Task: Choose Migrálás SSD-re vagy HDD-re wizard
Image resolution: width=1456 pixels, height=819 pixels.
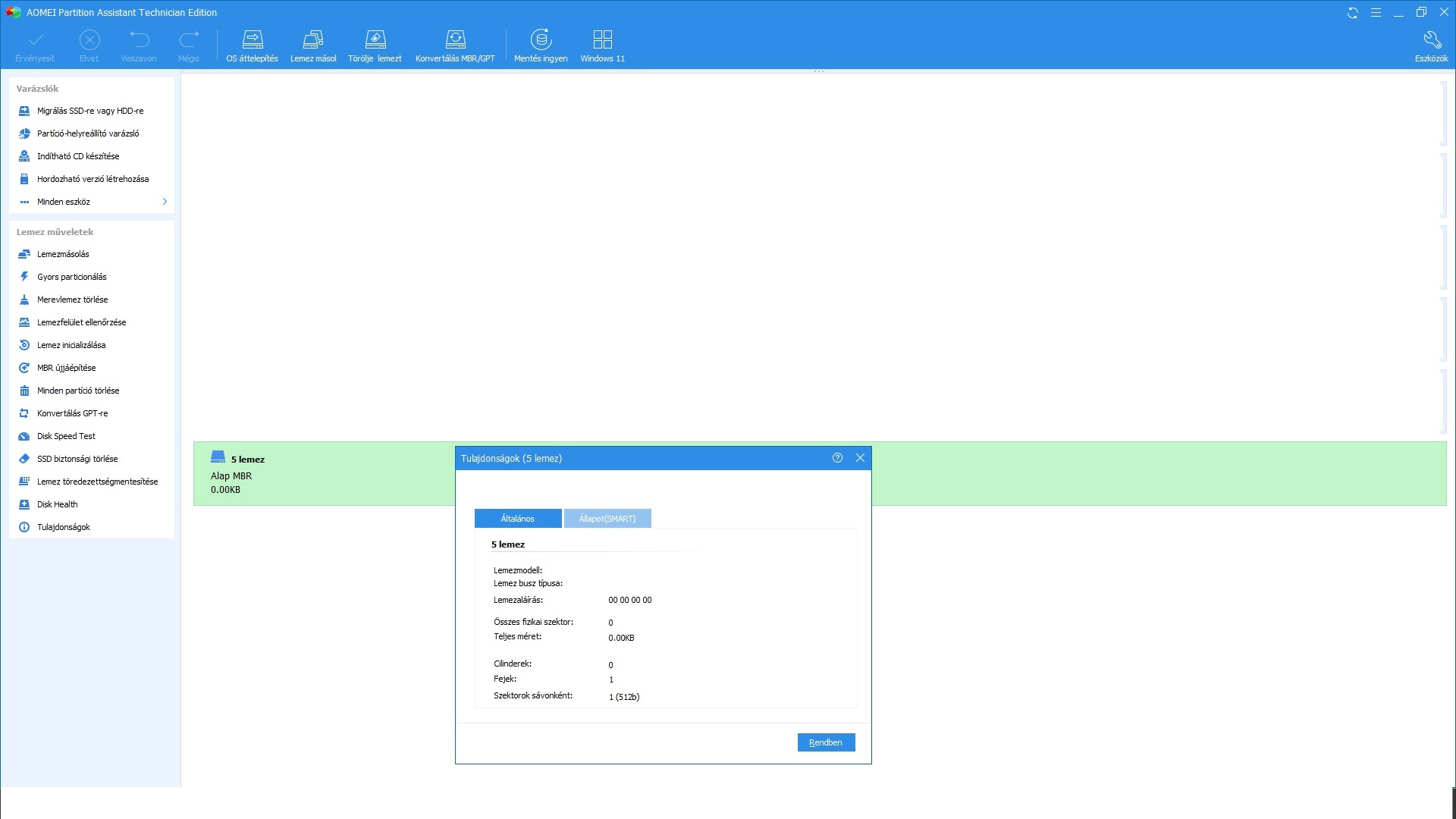Action: click(x=90, y=111)
